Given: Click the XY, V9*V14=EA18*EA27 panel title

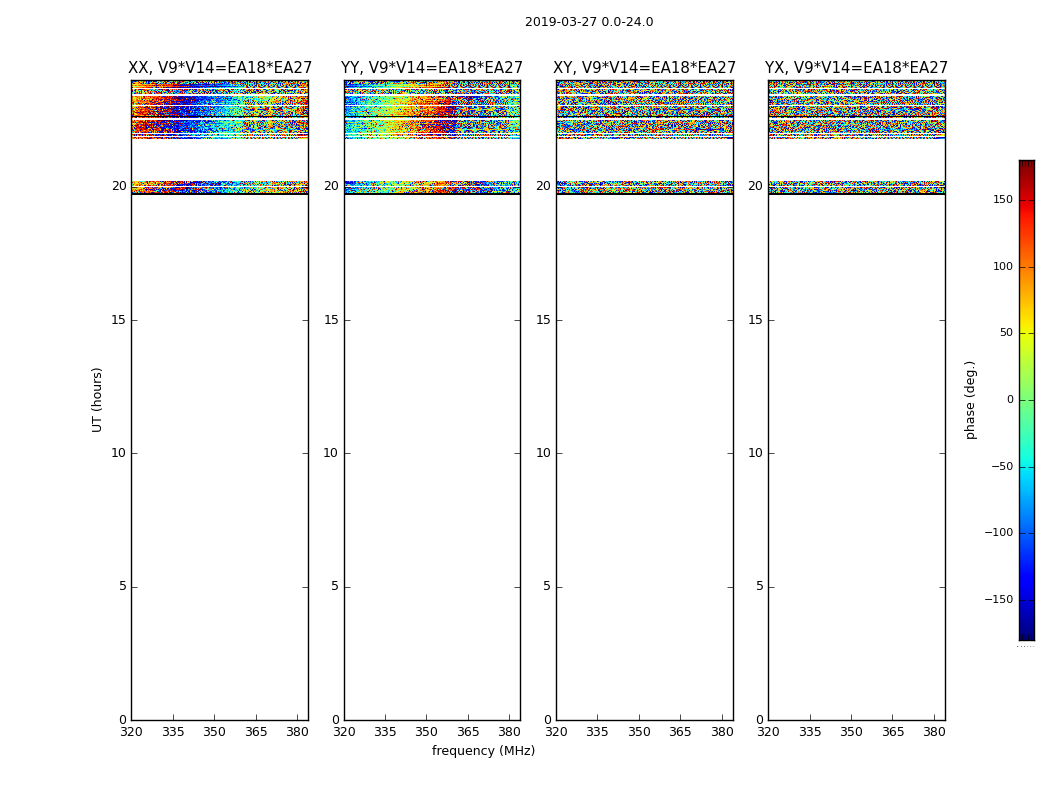Looking at the screenshot, I should point(644,68).
